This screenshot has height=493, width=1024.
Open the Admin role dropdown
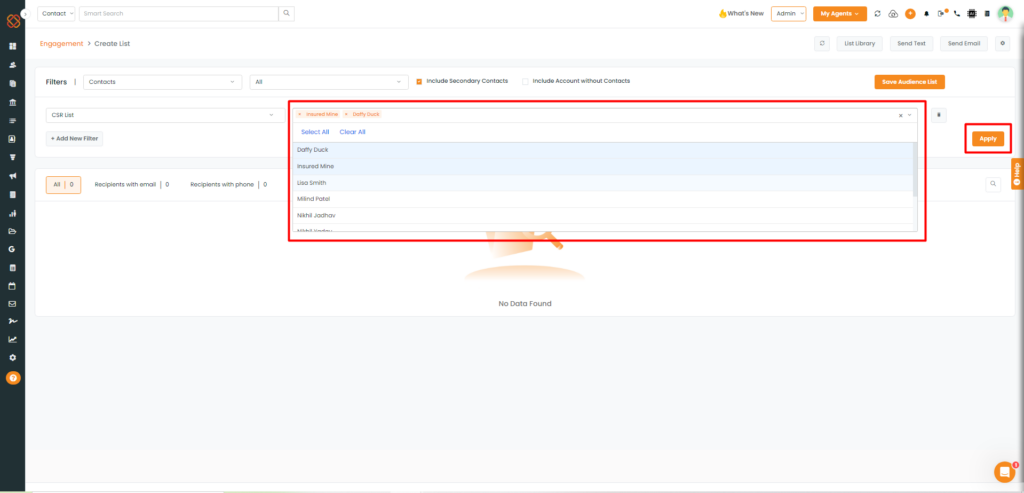click(x=789, y=13)
